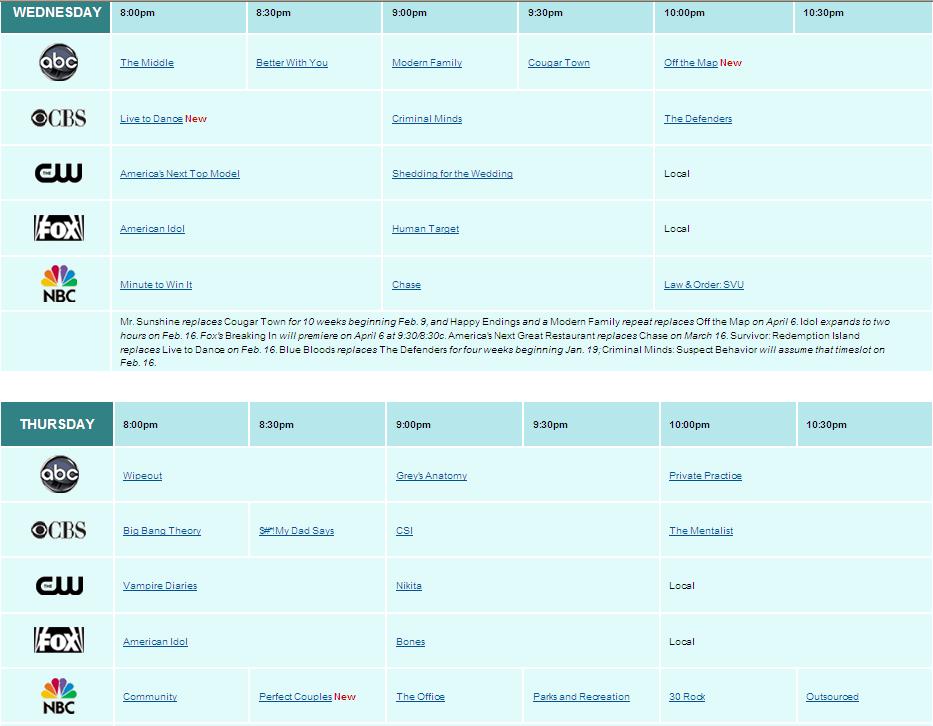The width and height of the screenshot is (933, 726).
Task: Open the Cougar Town link
Action: click(x=559, y=62)
